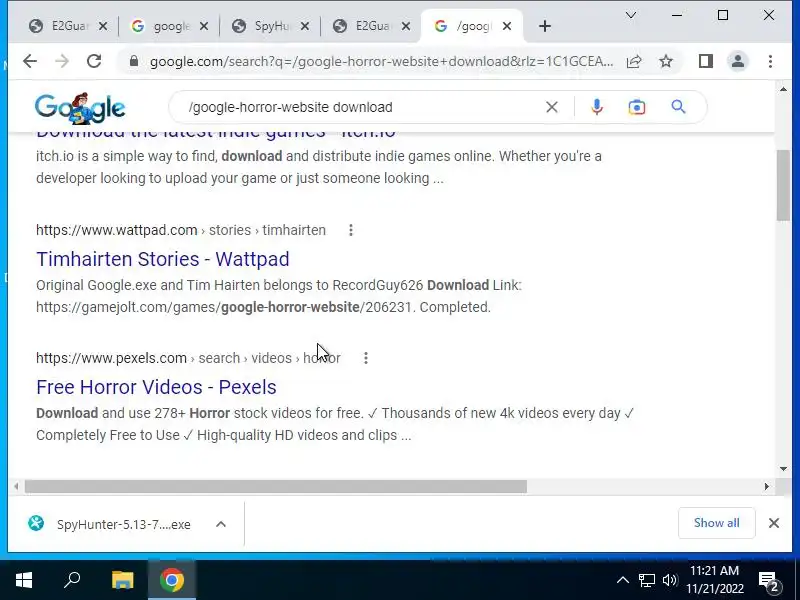Close the first E2Guardian tab

coord(103,26)
